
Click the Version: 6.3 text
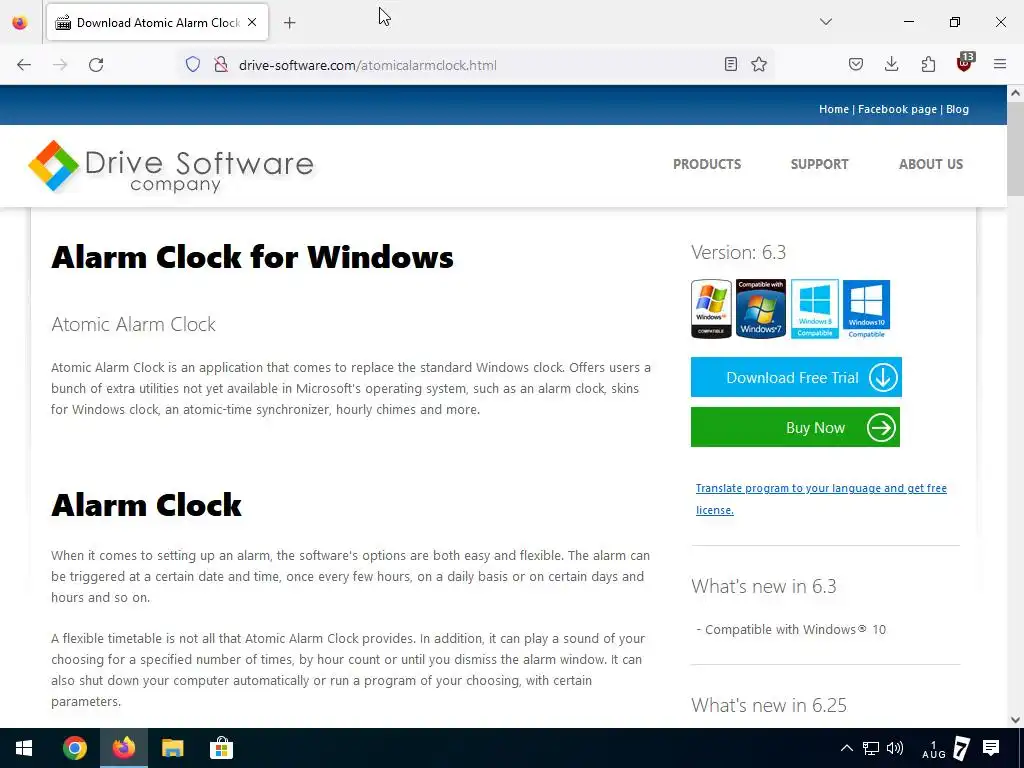[739, 252]
